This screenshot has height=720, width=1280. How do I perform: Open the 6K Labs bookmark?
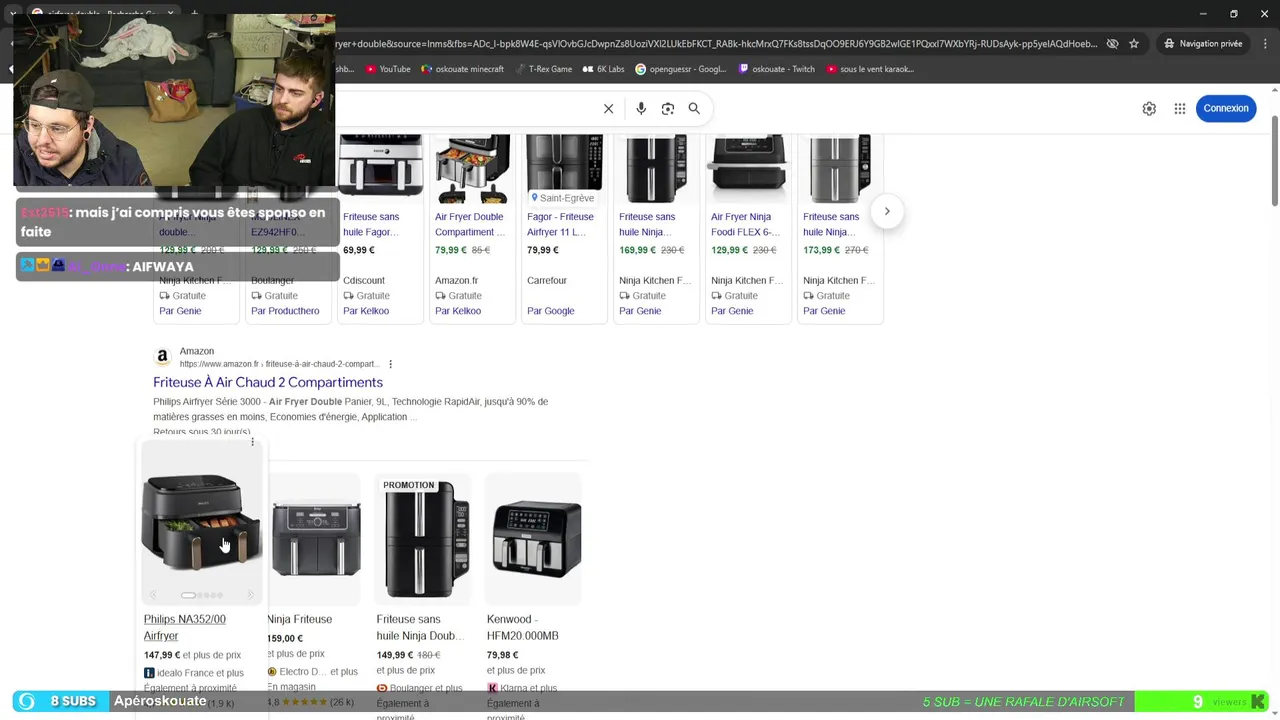[x=603, y=69]
